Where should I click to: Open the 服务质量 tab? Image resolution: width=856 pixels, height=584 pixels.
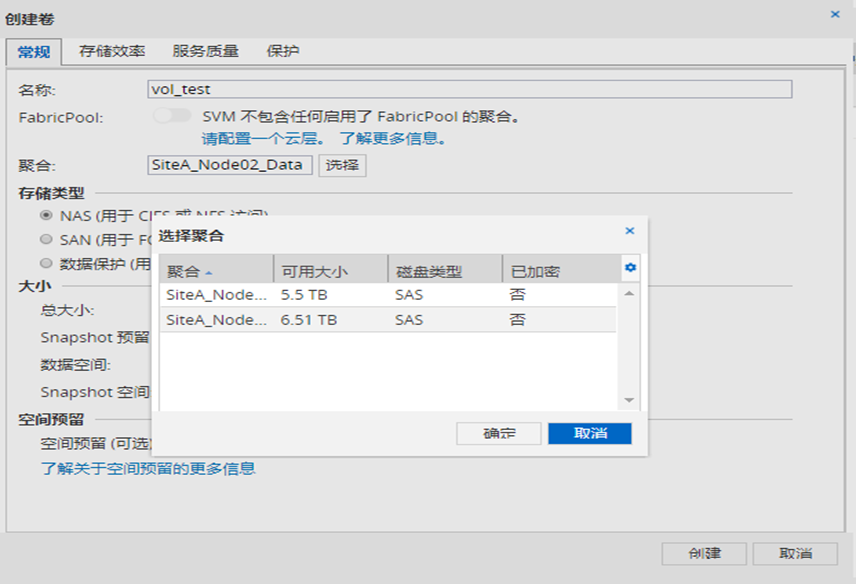tap(205, 51)
